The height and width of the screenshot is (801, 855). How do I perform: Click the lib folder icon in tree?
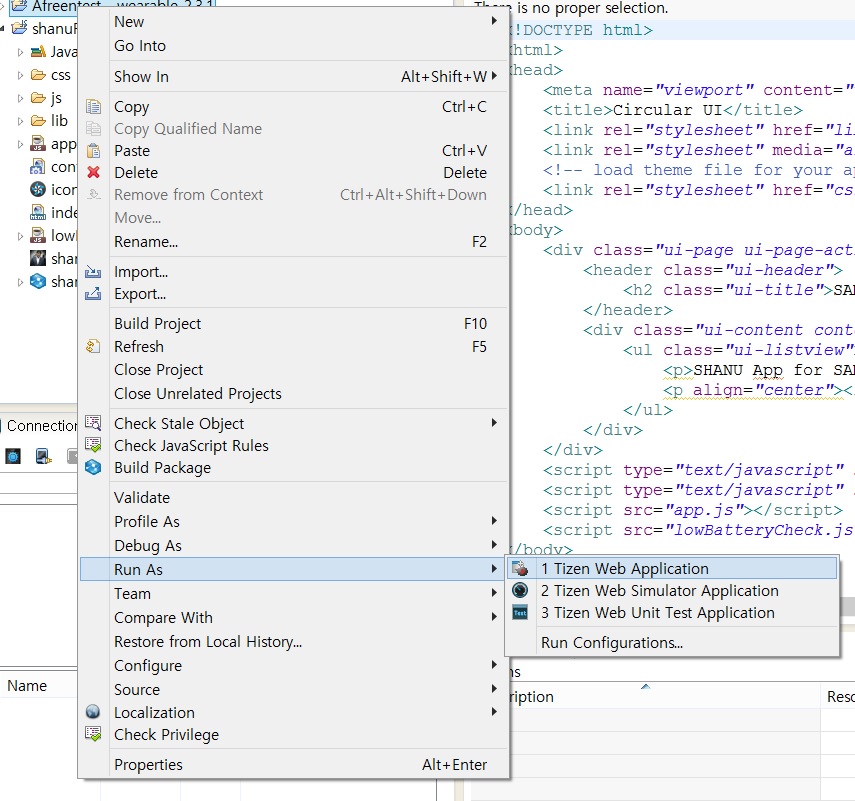38,120
